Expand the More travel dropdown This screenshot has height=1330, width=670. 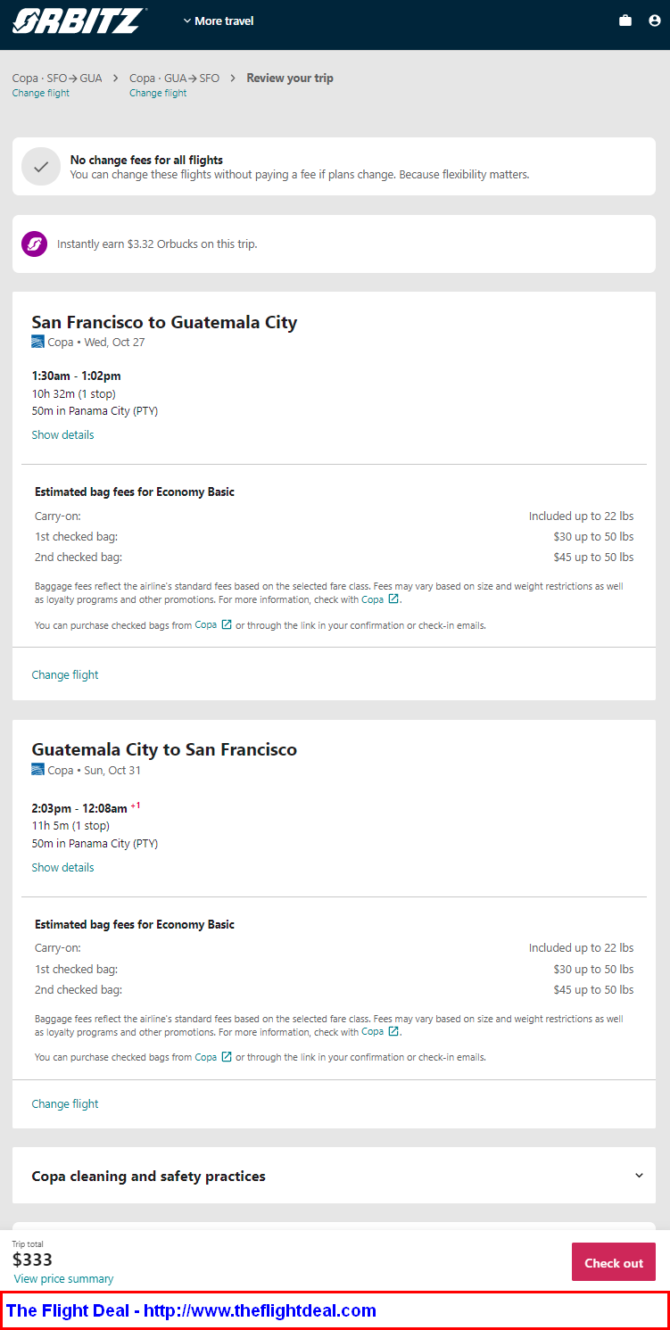click(218, 21)
